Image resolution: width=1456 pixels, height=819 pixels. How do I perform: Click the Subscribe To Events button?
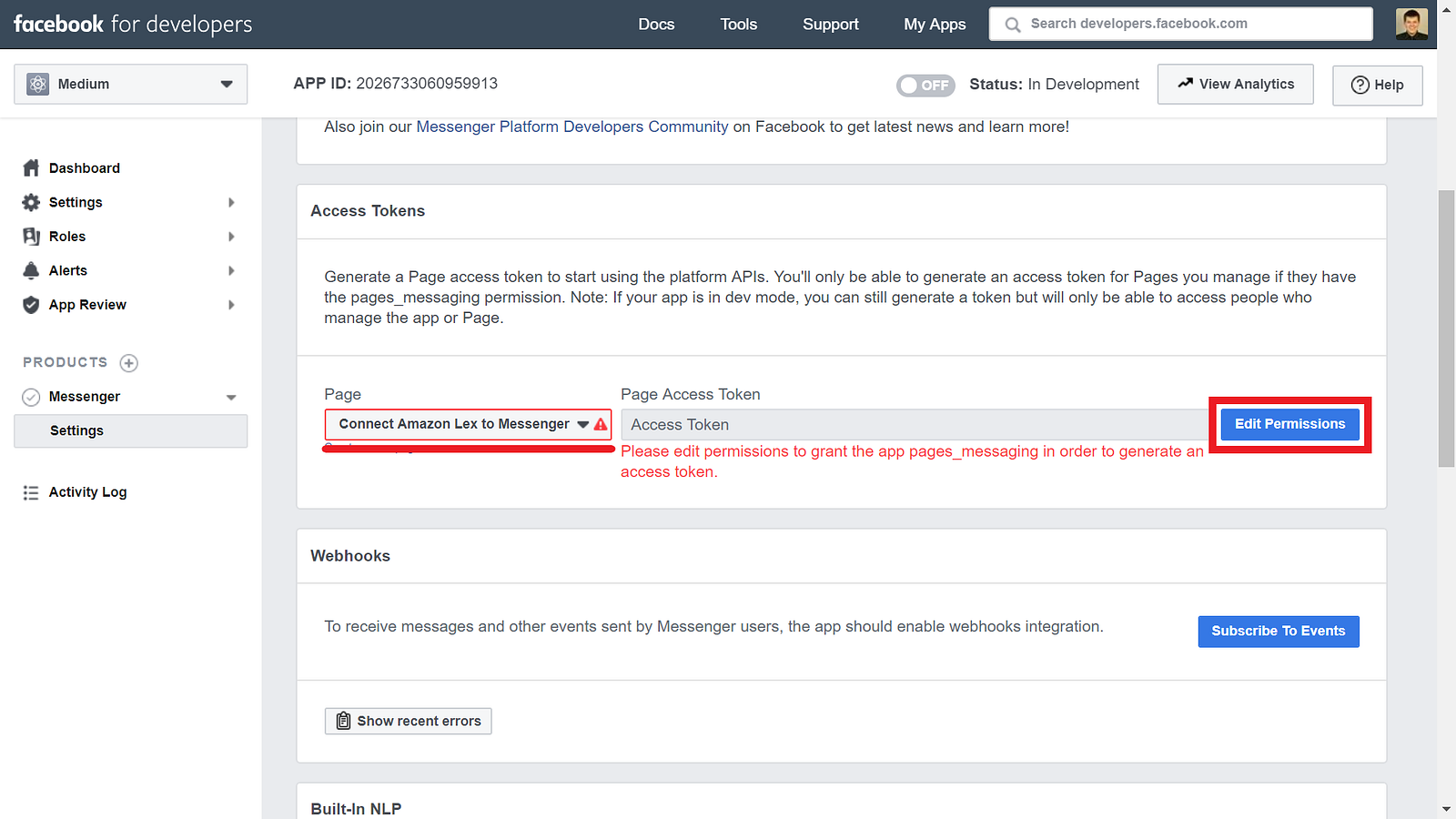[1279, 632]
